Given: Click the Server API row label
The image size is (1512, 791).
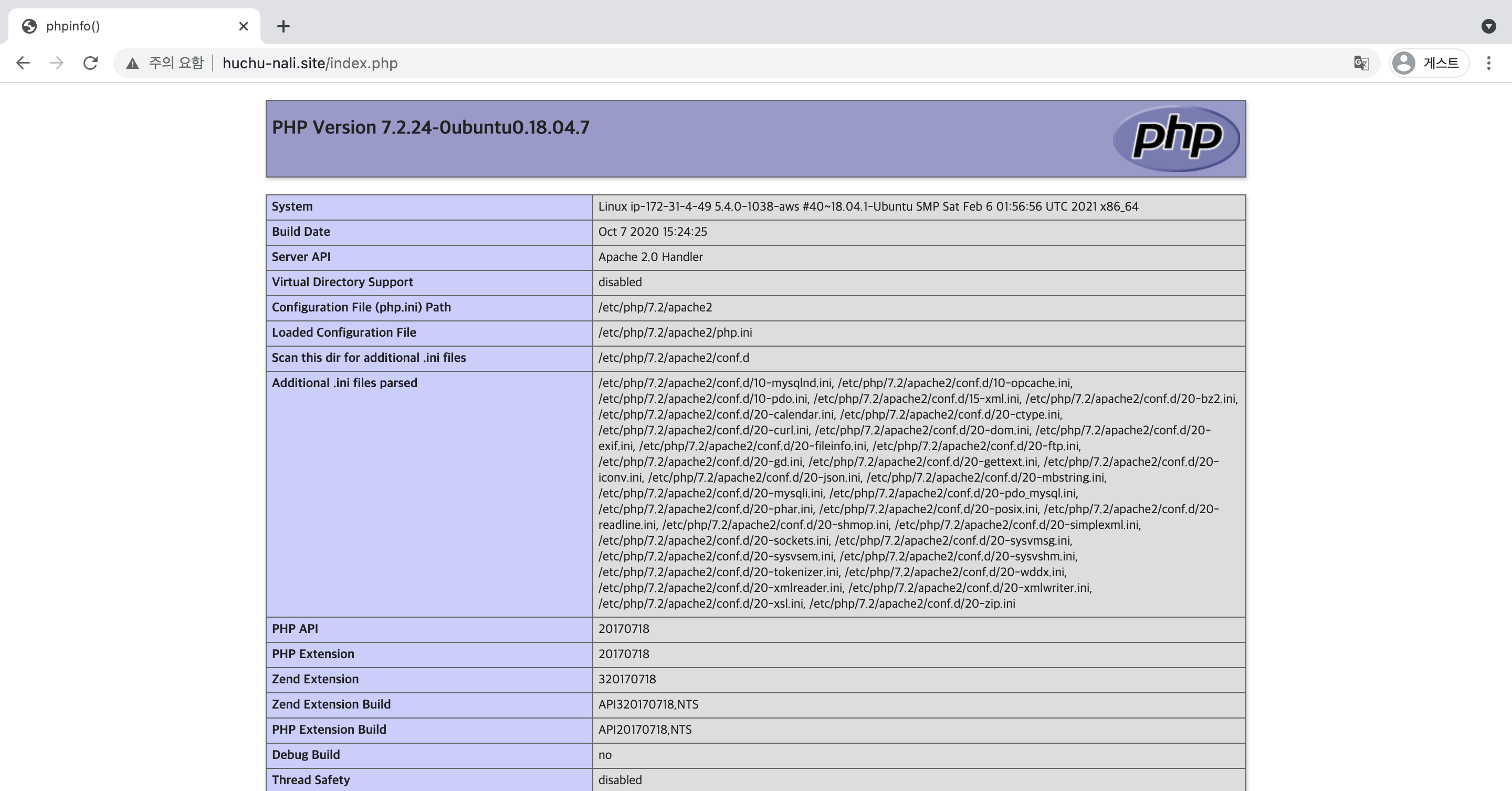Looking at the screenshot, I should (300, 257).
